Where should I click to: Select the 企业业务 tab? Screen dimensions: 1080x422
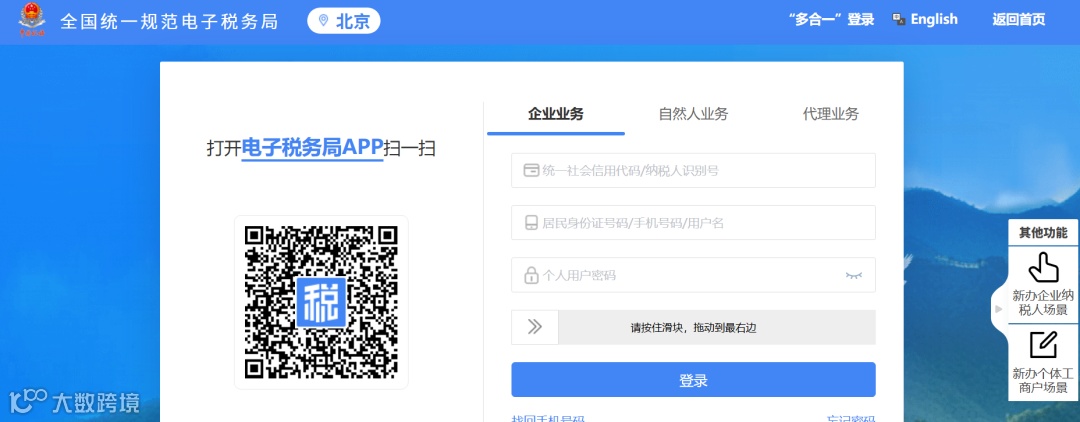click(556, 114)
